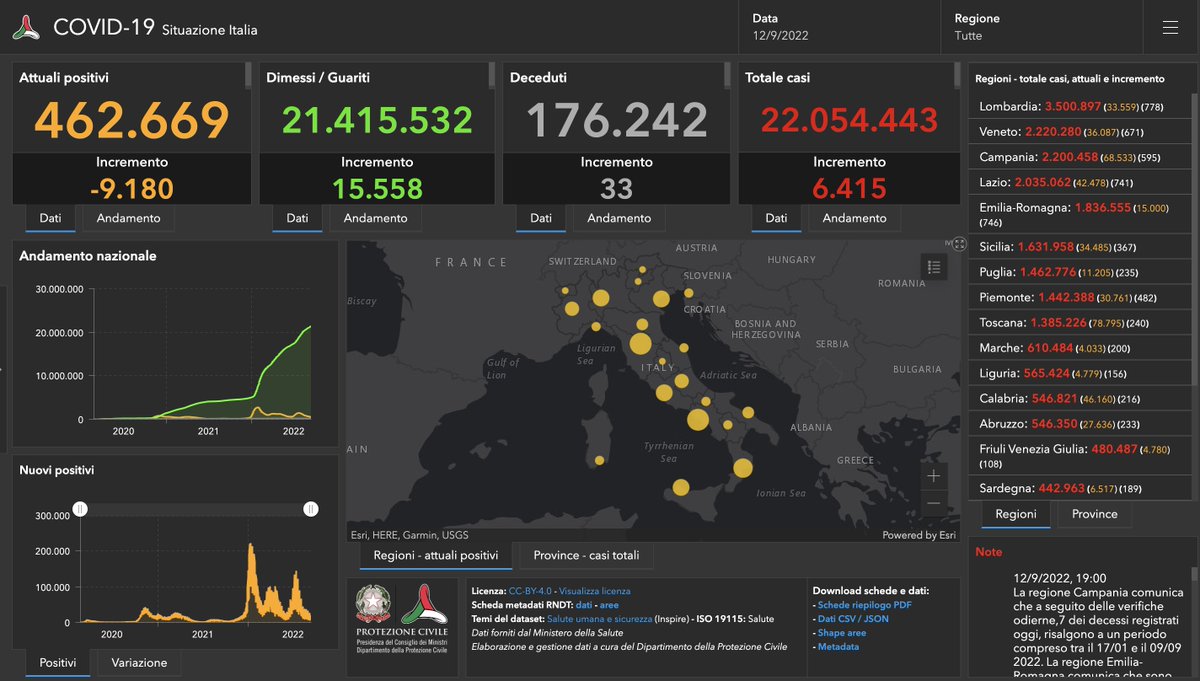Screen dimensions: 1200x681
Task: Toggle the Province view in the regions panel
Action: tap(1095, 514)
